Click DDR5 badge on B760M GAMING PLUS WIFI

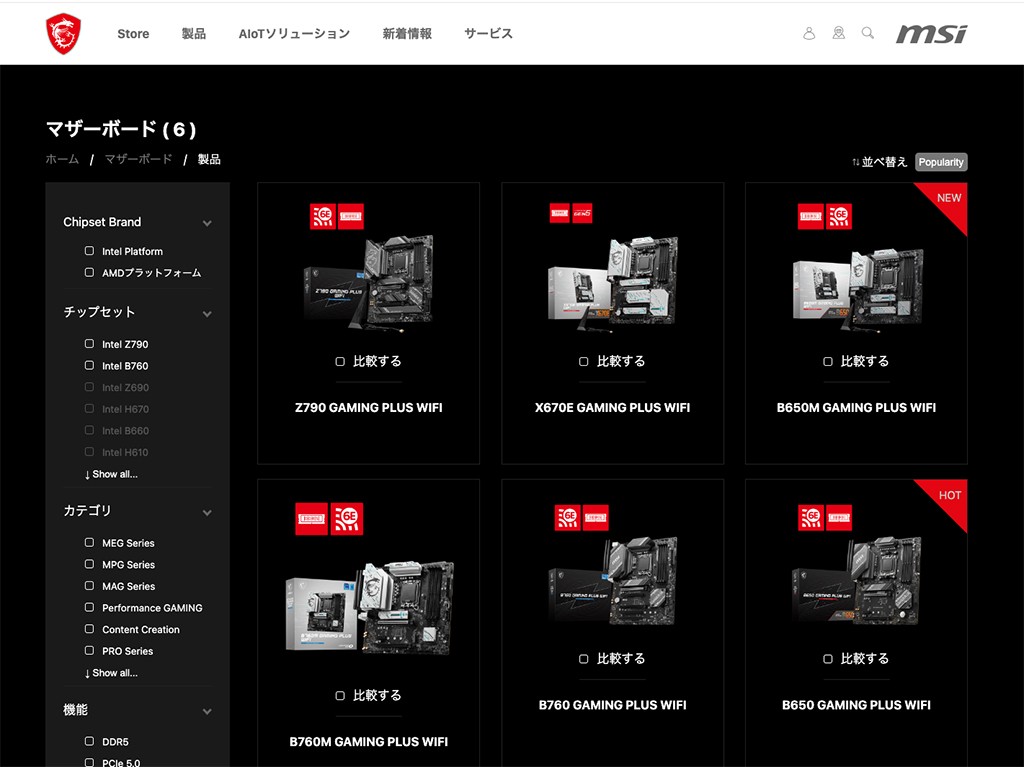312,519
